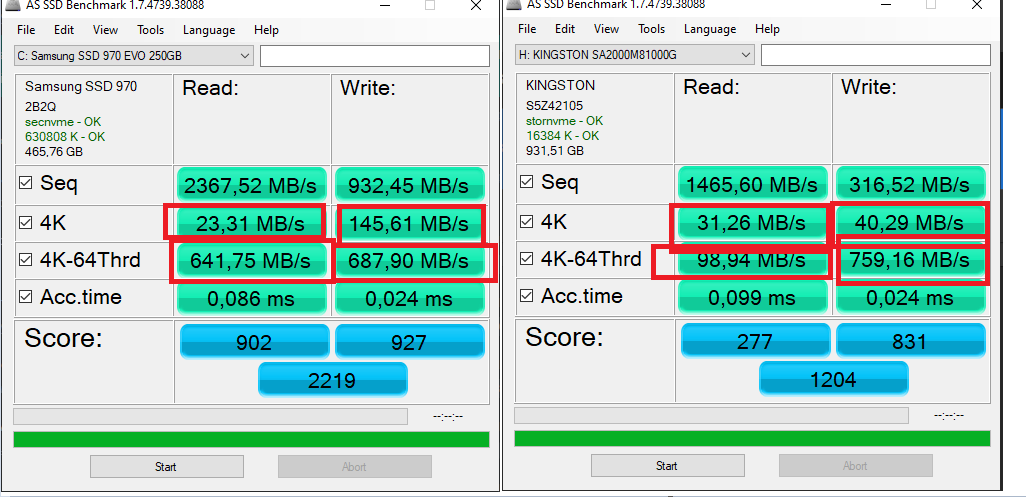Minimize the Samsung AS SSD Benchmark window

point(385,5)
